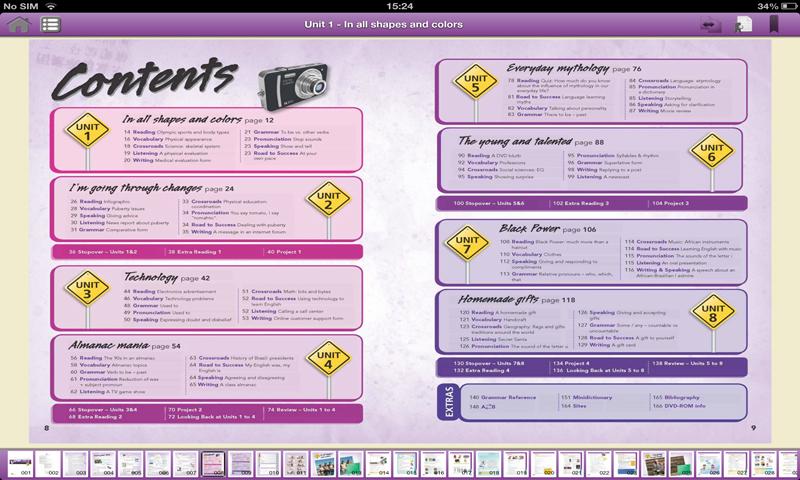Select page thumbnail 014
The image size is (800, 480).
(x=378, y=464)
